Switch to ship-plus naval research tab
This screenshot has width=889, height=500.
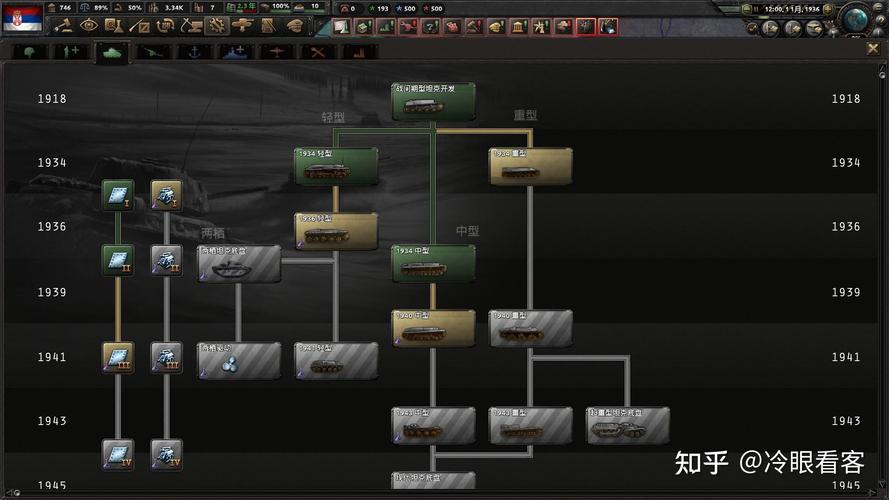[236, 52]
